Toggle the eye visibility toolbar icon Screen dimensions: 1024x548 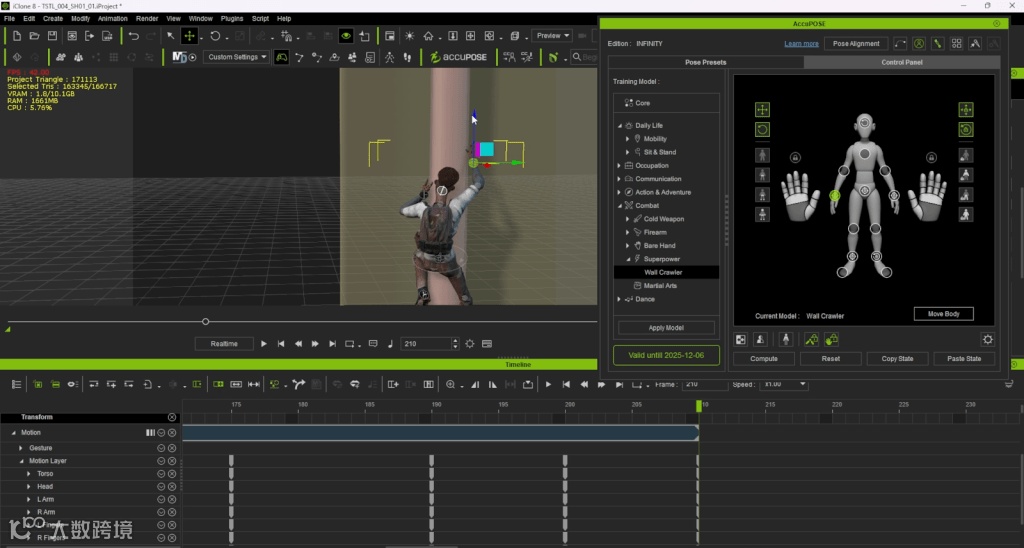coord(346,36)
